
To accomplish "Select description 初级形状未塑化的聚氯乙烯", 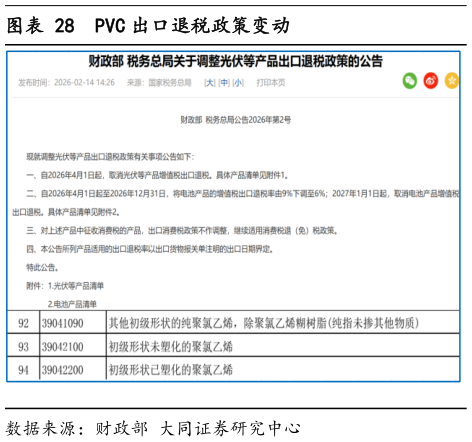I will (171, 346).
